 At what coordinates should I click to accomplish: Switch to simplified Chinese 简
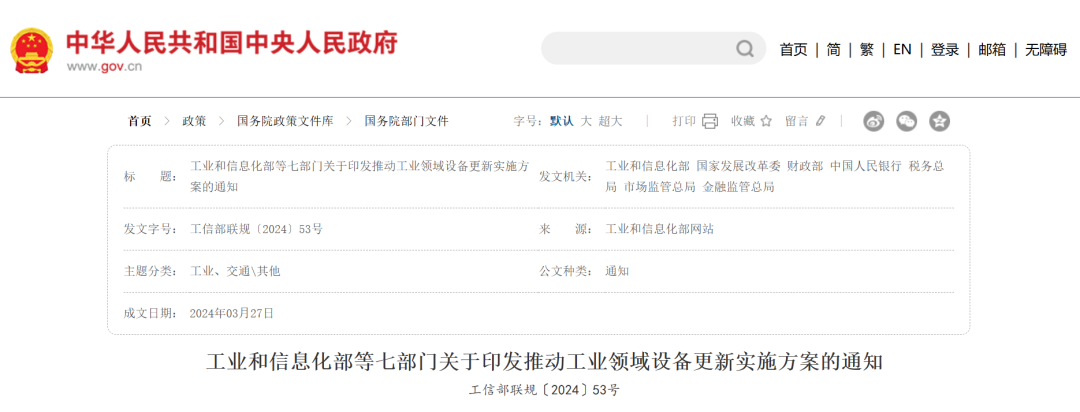833,50
